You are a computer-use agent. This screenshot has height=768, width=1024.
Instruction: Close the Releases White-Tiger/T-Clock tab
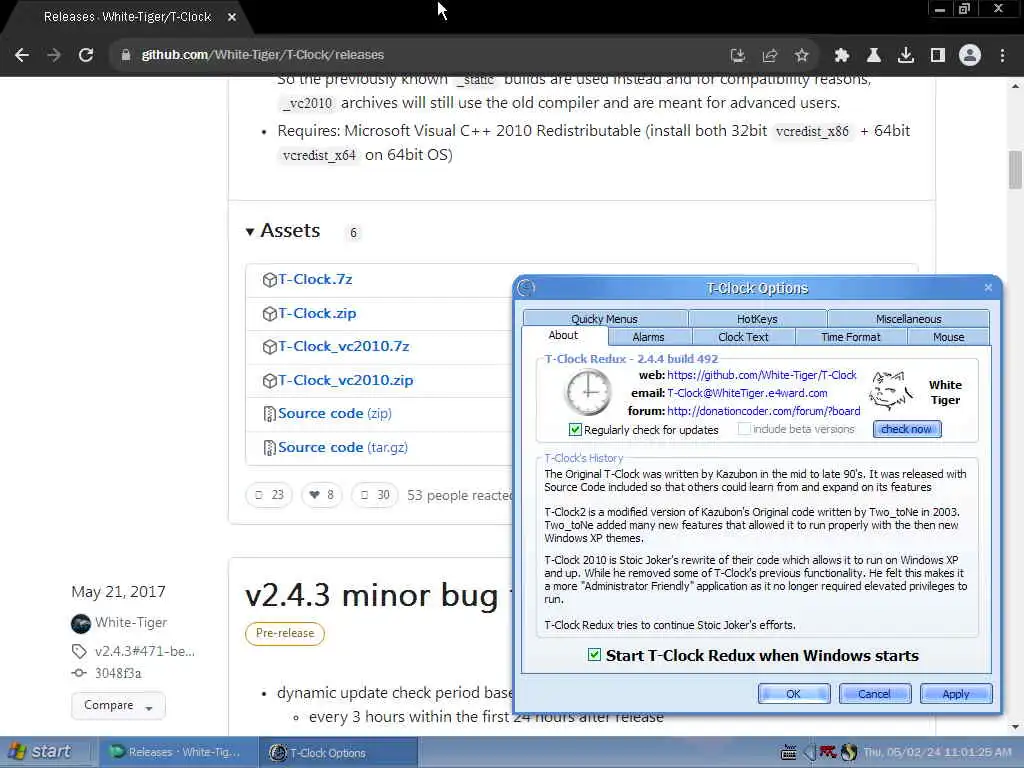point(232,18)
